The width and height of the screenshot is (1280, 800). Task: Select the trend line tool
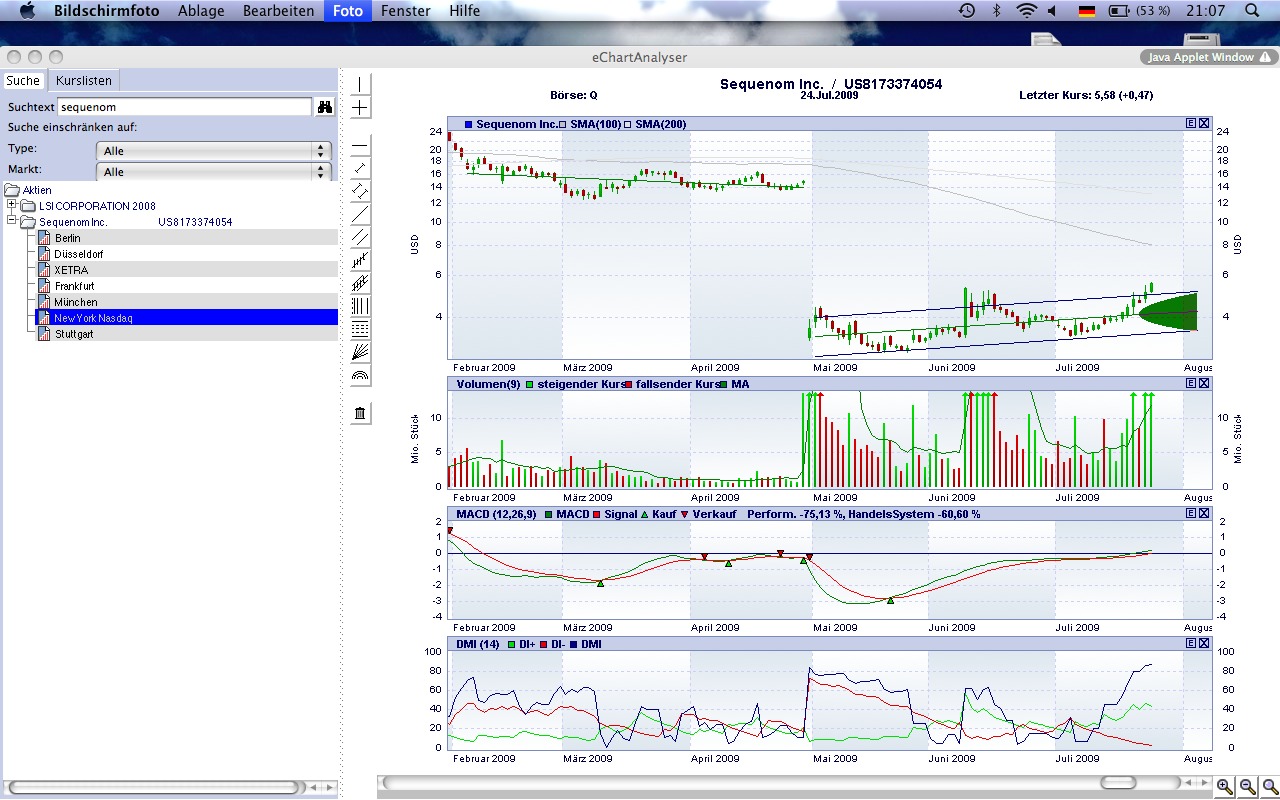pos(360,214)
